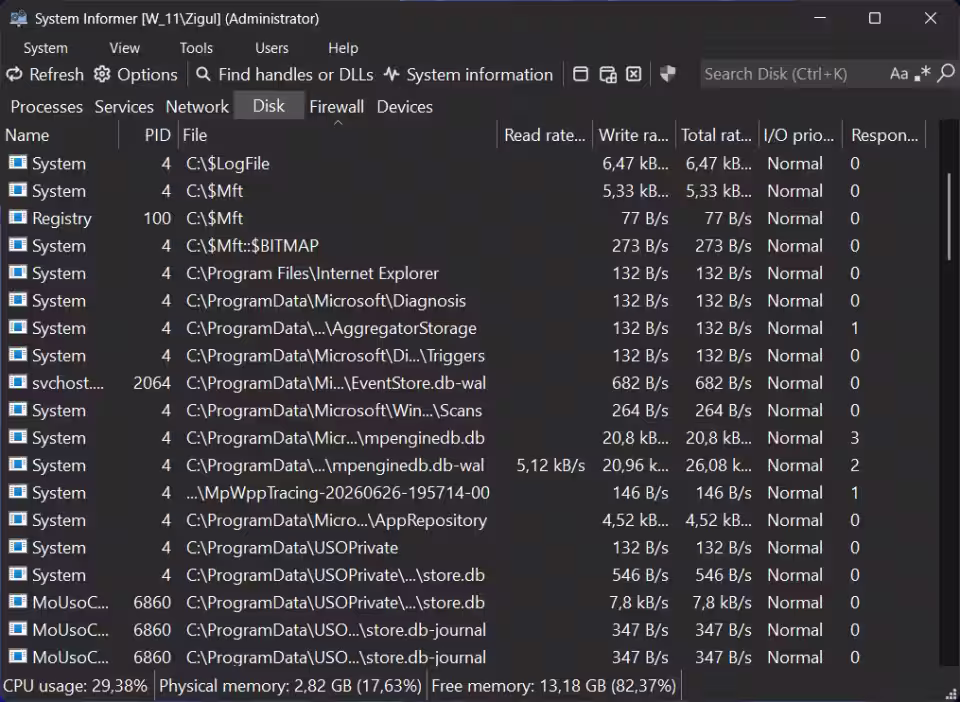
Task: Click the process icon in the C:\$Mft::$BITMAP row
Action: pyautogui.click(x=18, y=245)
